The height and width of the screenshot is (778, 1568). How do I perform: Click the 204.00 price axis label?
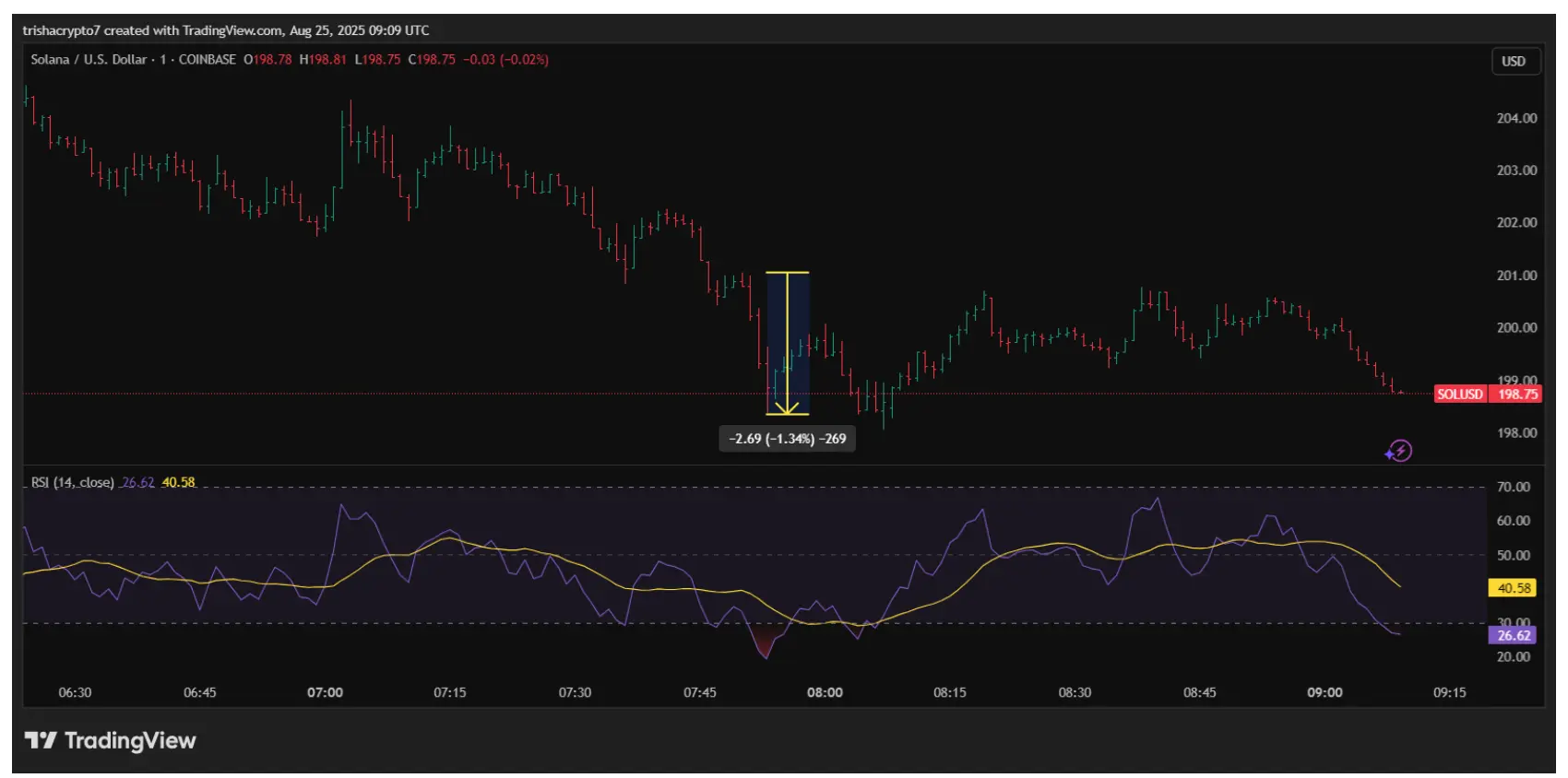pyautogui.click(x=1516, y=118)
